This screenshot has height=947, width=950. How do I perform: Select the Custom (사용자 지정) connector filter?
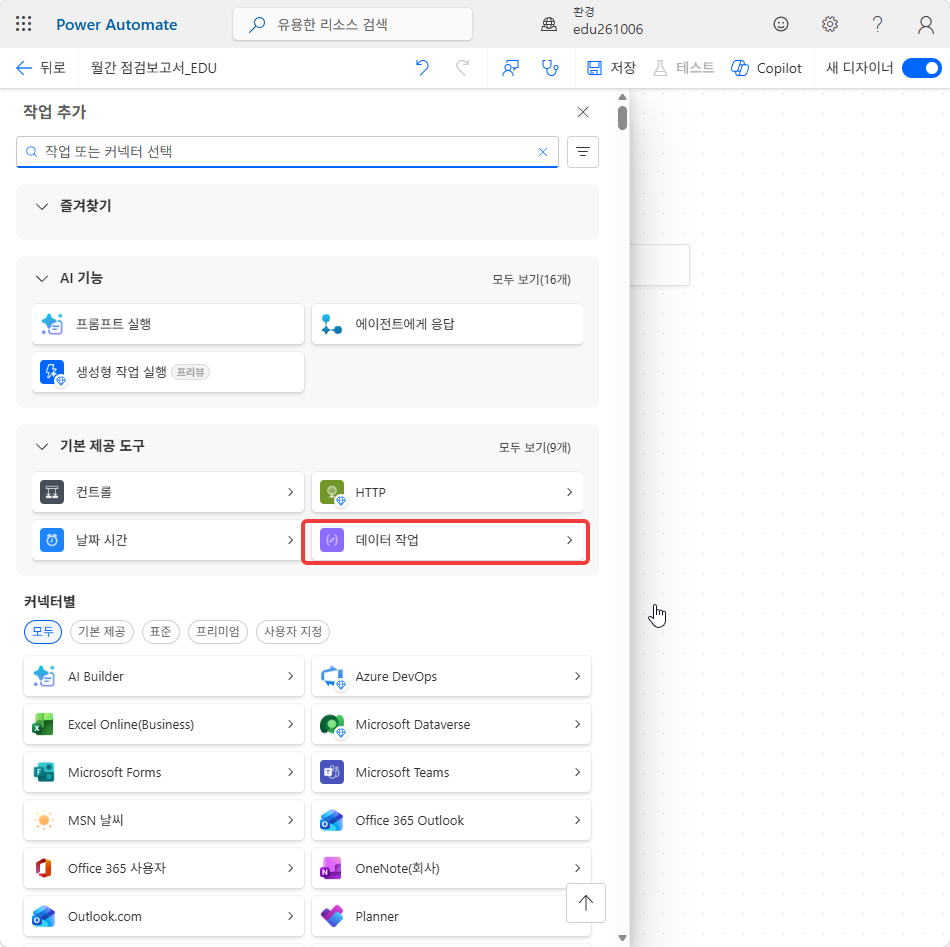pyautogui.click(x=293, y=632)
